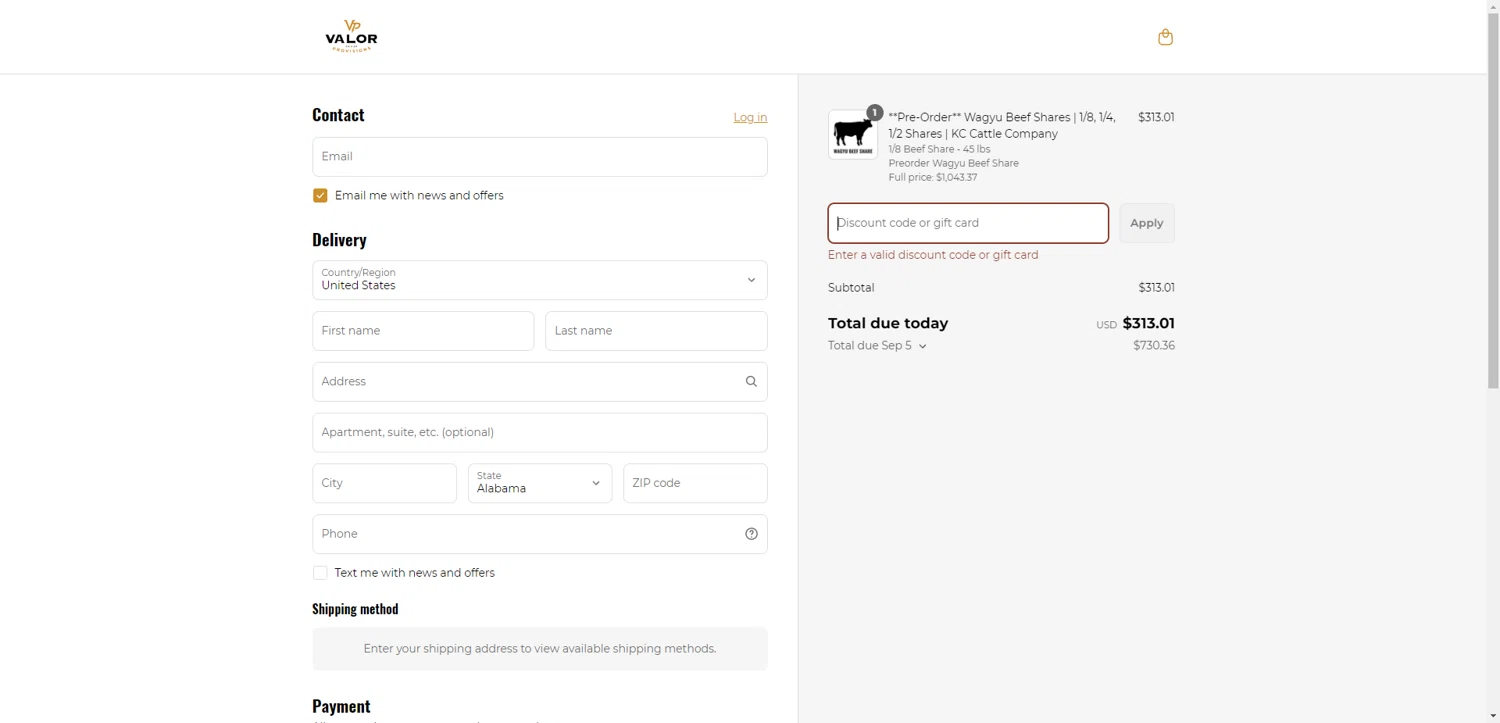Click the product quantity badge showing 1

pyautogui.click(x=874, y=113)
